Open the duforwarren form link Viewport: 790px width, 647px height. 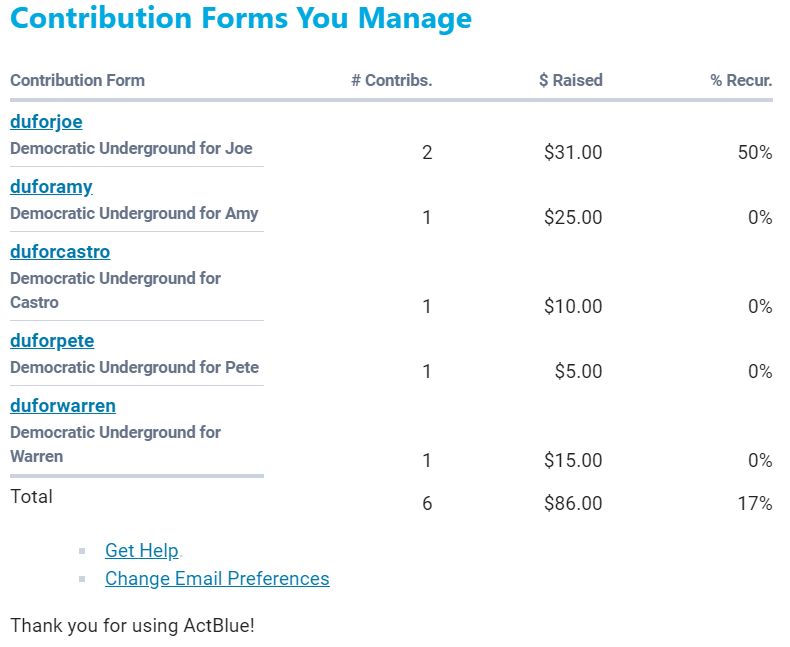pos(63,406)
